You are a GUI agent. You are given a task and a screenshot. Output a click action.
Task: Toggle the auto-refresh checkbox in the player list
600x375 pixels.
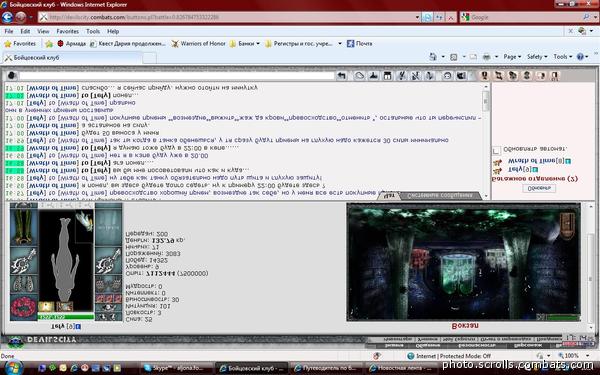coord(496,150)
